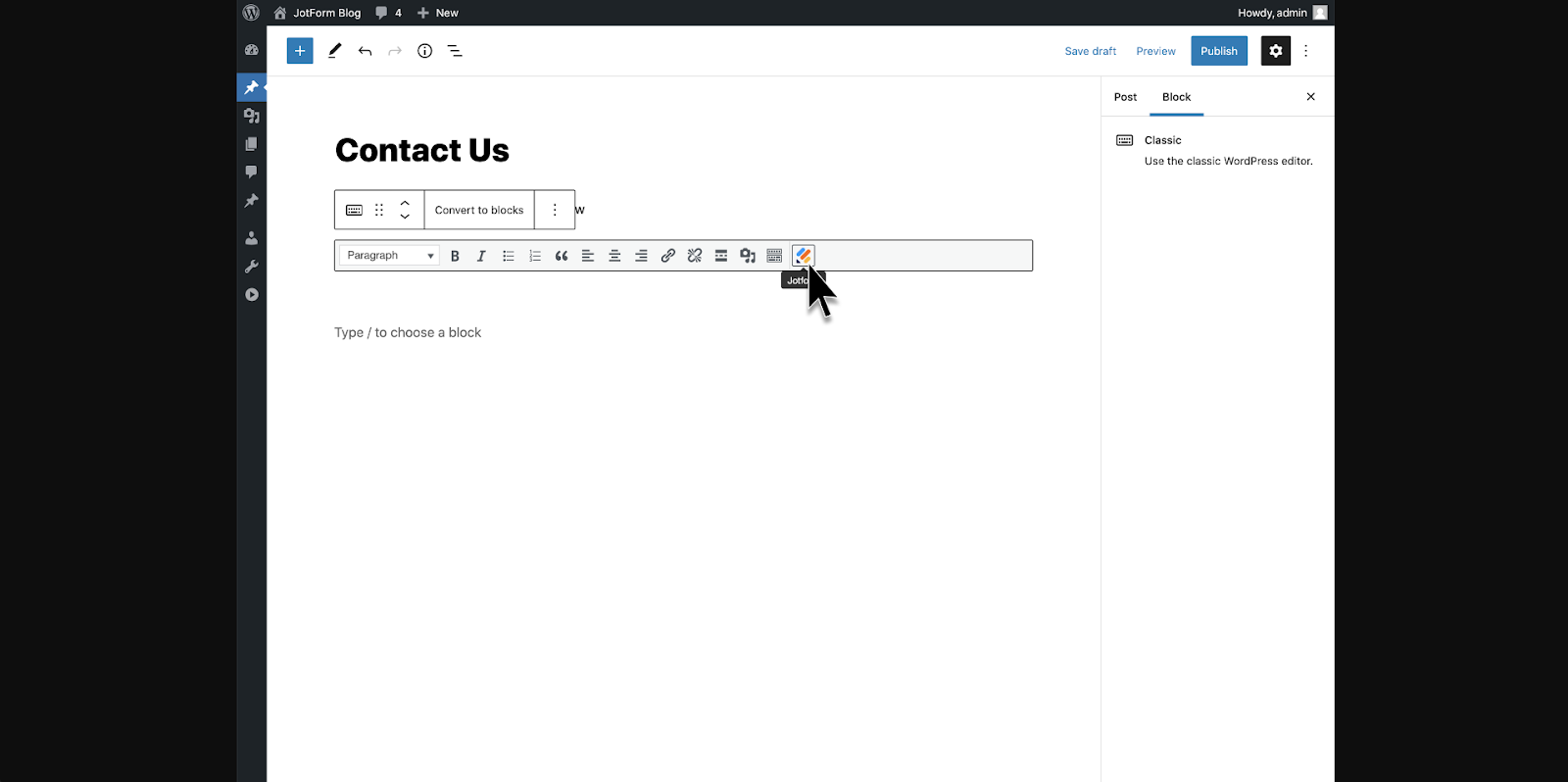This screenshot has height=782, width=1568.
Task: Toggle bold formatting
Action: point(455,256)
